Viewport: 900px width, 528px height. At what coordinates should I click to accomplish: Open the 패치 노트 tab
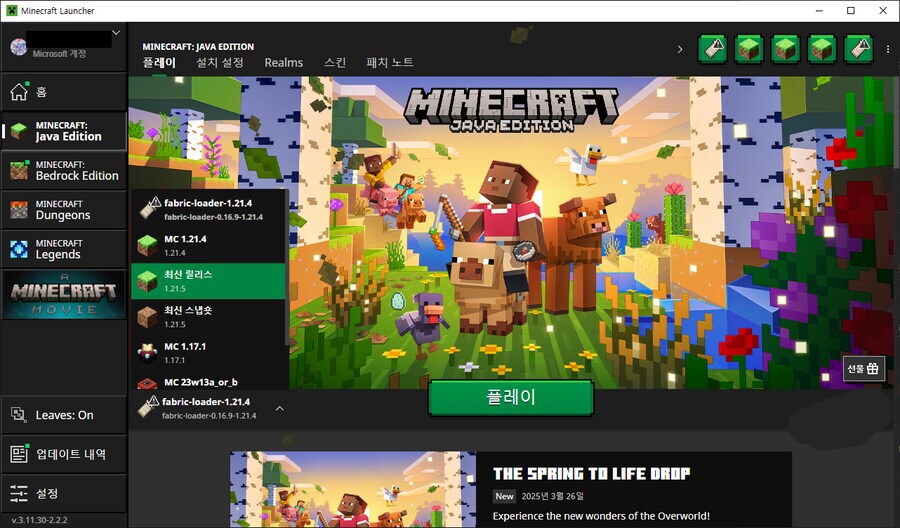pos(390,63)
